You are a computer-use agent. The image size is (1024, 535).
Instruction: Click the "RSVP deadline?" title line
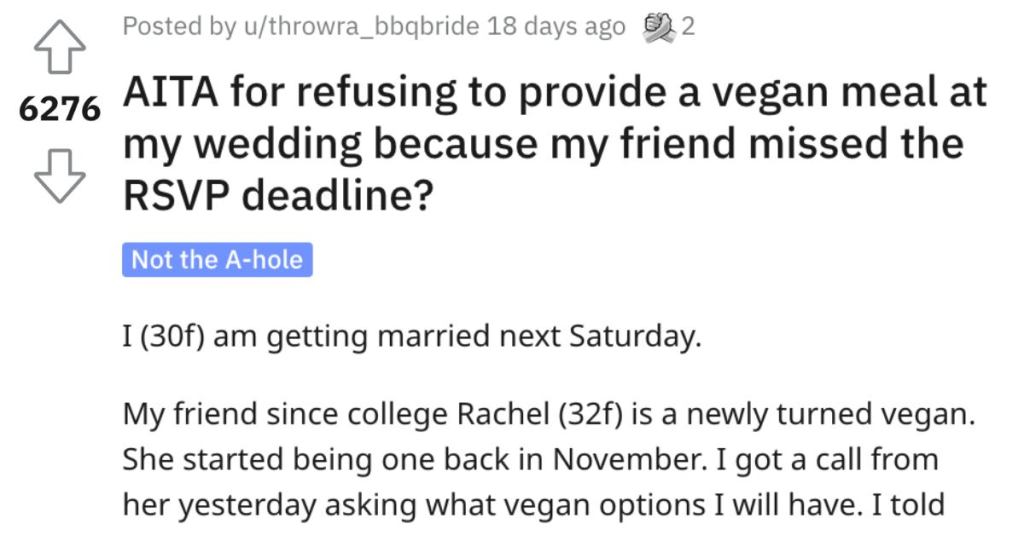pyautogui.click(x=278, y=196)
